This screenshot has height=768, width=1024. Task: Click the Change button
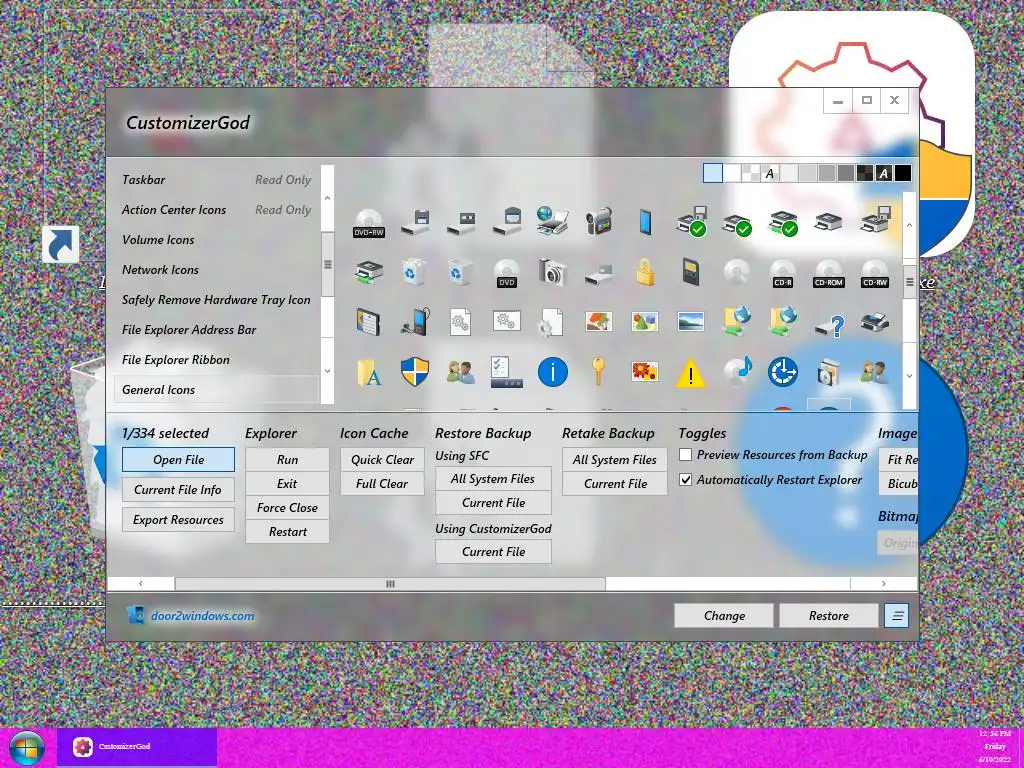coord(724,615)
